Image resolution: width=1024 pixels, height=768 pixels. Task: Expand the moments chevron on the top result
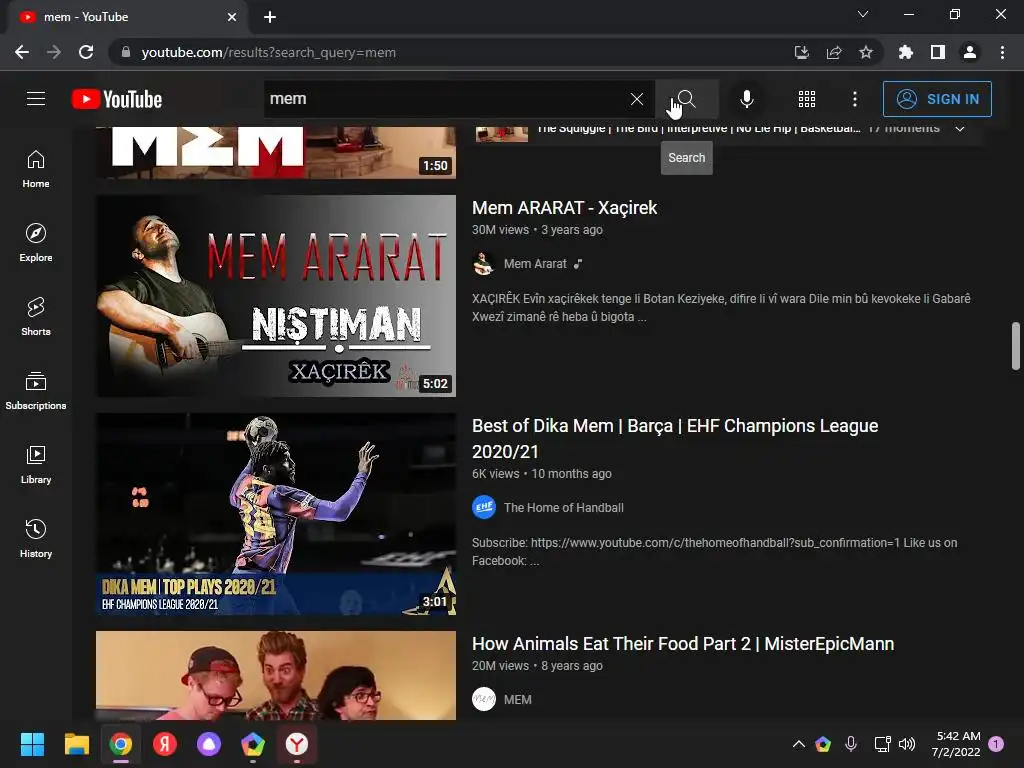point(960,129)
